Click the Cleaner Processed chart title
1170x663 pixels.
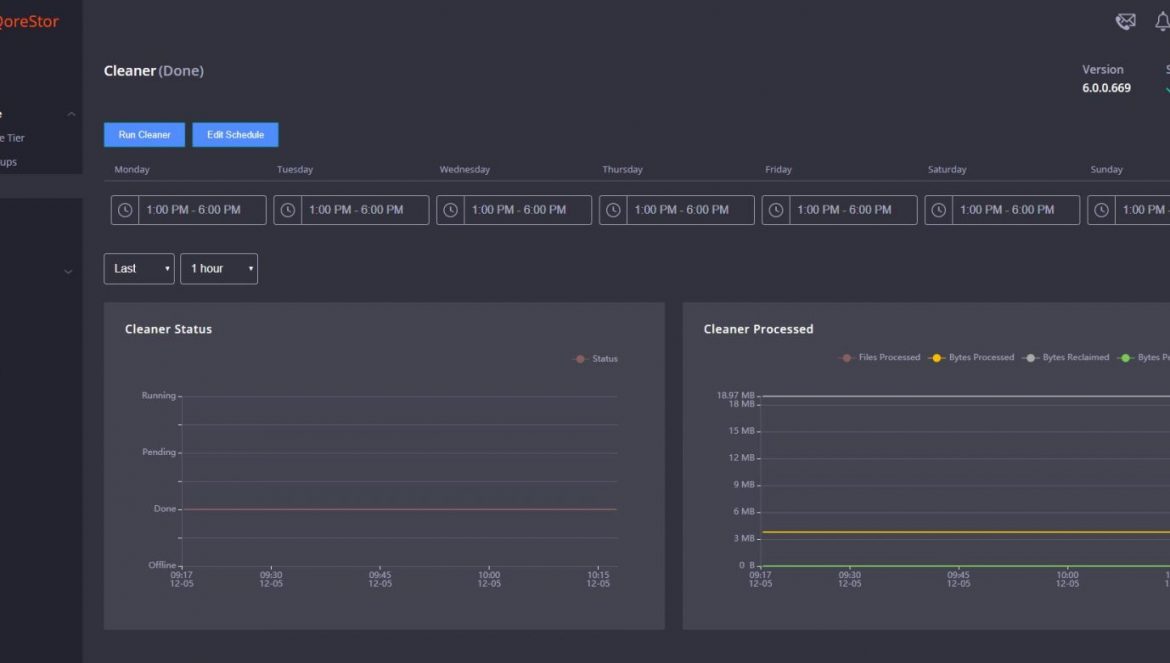coord(758,329)
